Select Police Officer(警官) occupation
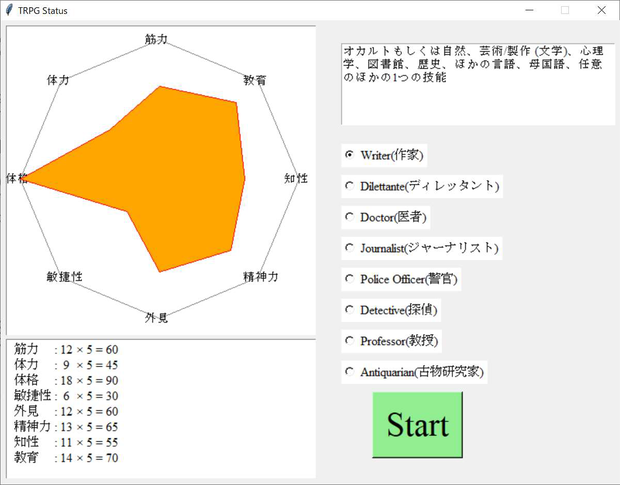 tap(401, 279)
